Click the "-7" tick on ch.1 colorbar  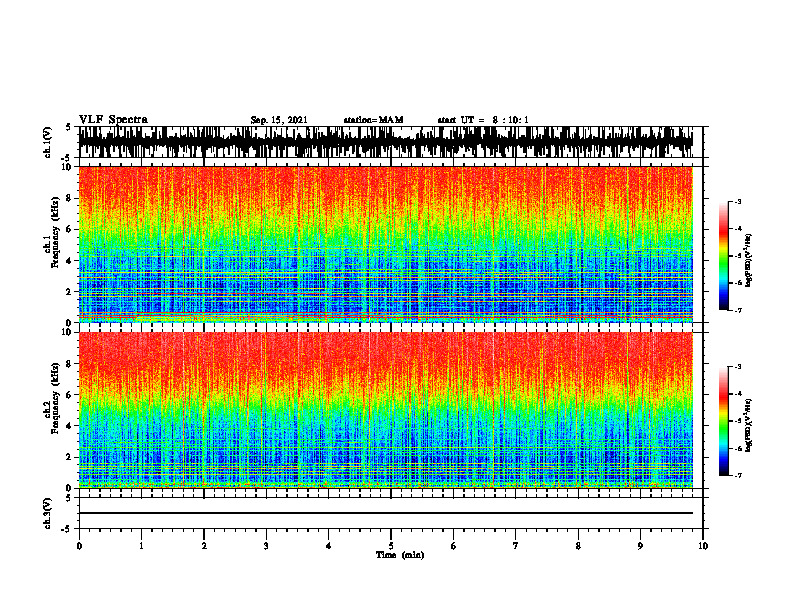(738, 310)
